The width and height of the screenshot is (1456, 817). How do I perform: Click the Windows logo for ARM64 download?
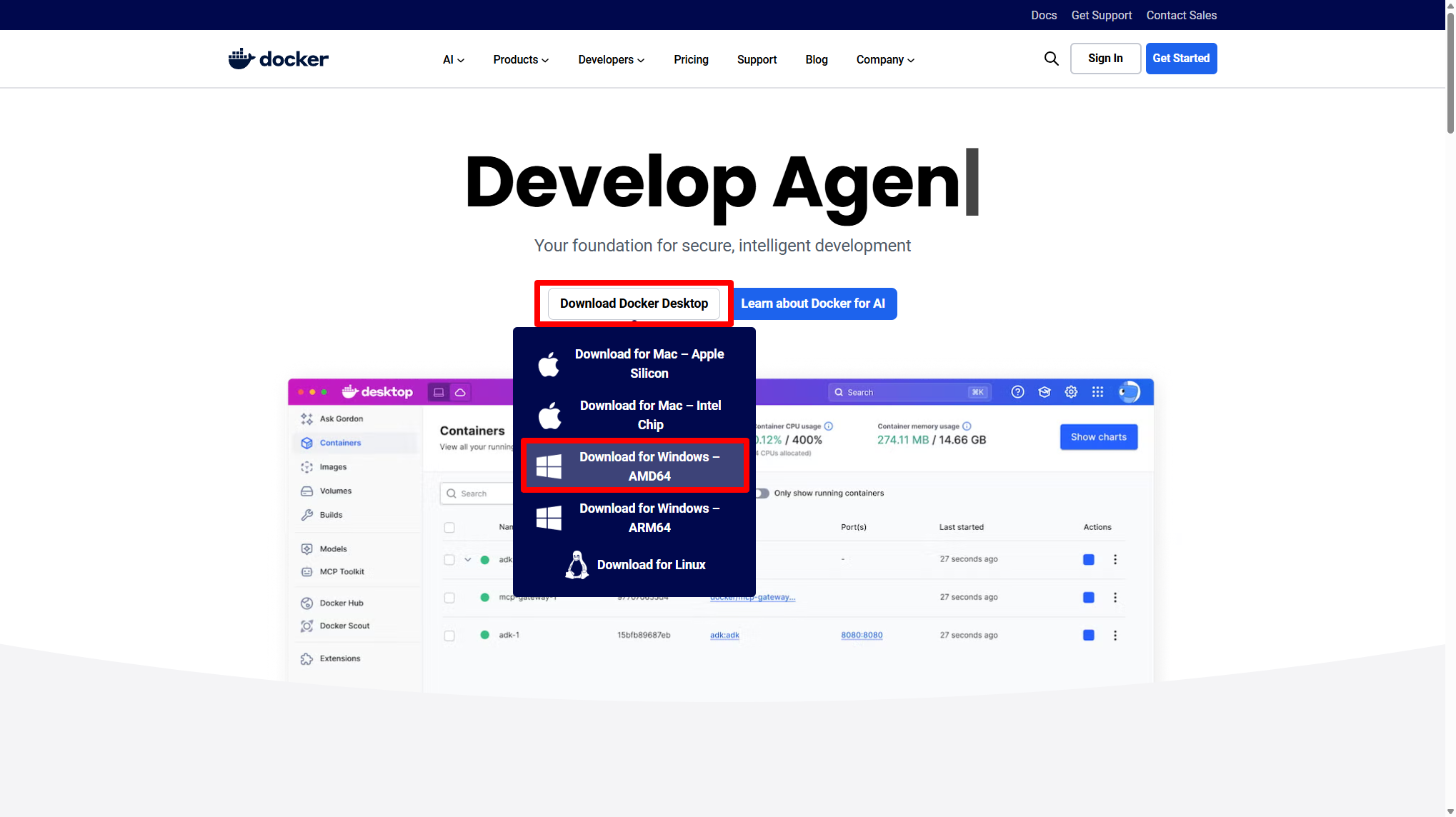(x=549, y=518)
